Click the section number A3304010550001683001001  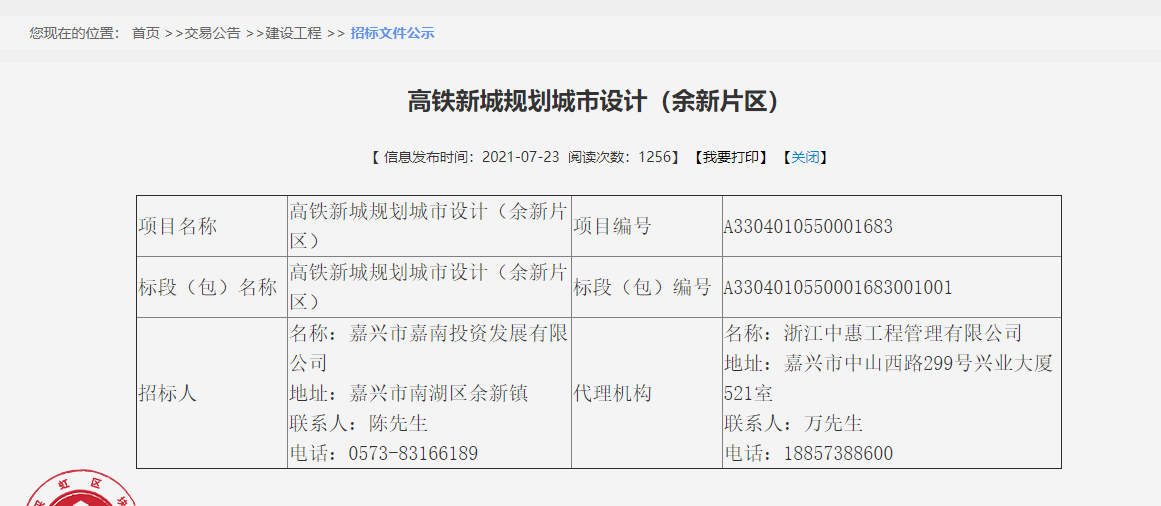click(838, 288)
